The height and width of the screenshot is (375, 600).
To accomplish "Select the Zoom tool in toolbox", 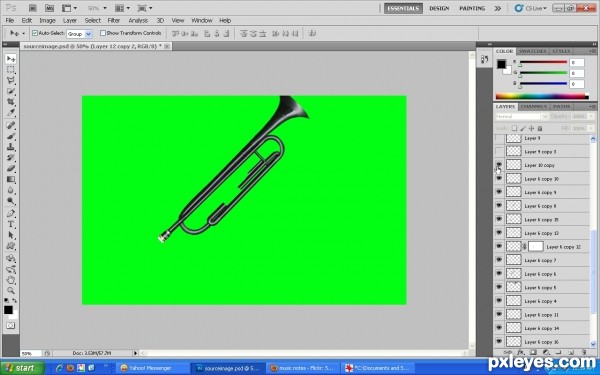I will tap(11, 290).
